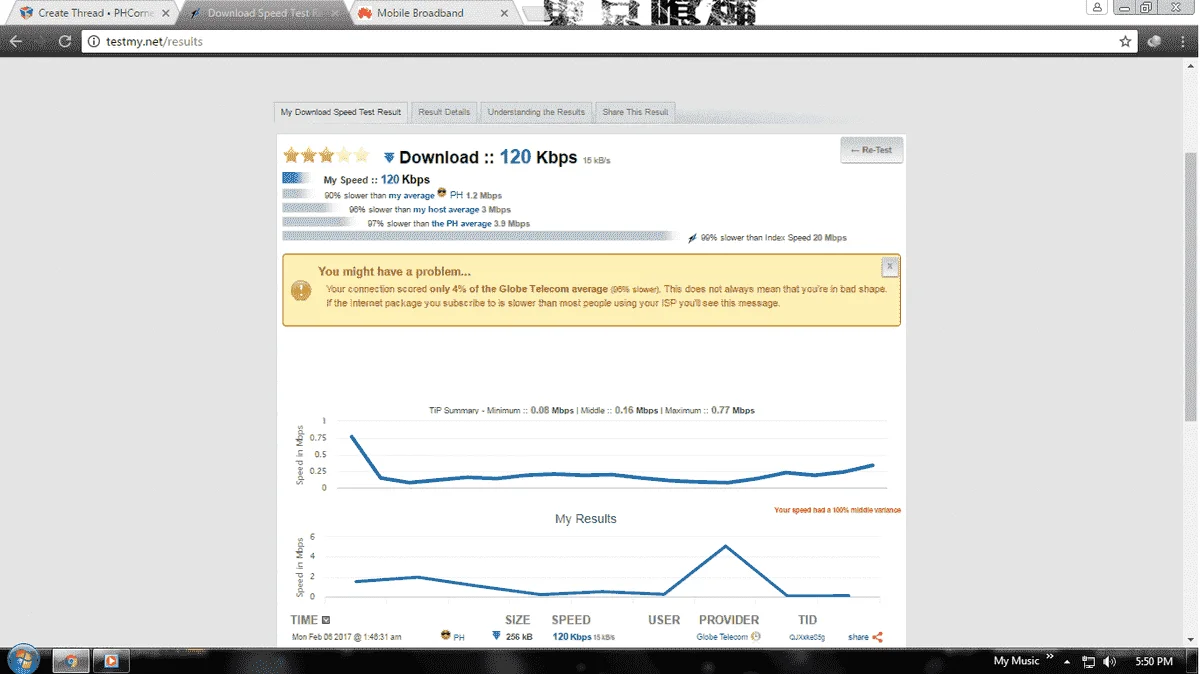Click the PH smiley avatar in results row
The image size is (1200, 674).
click(x=446, y=636)
